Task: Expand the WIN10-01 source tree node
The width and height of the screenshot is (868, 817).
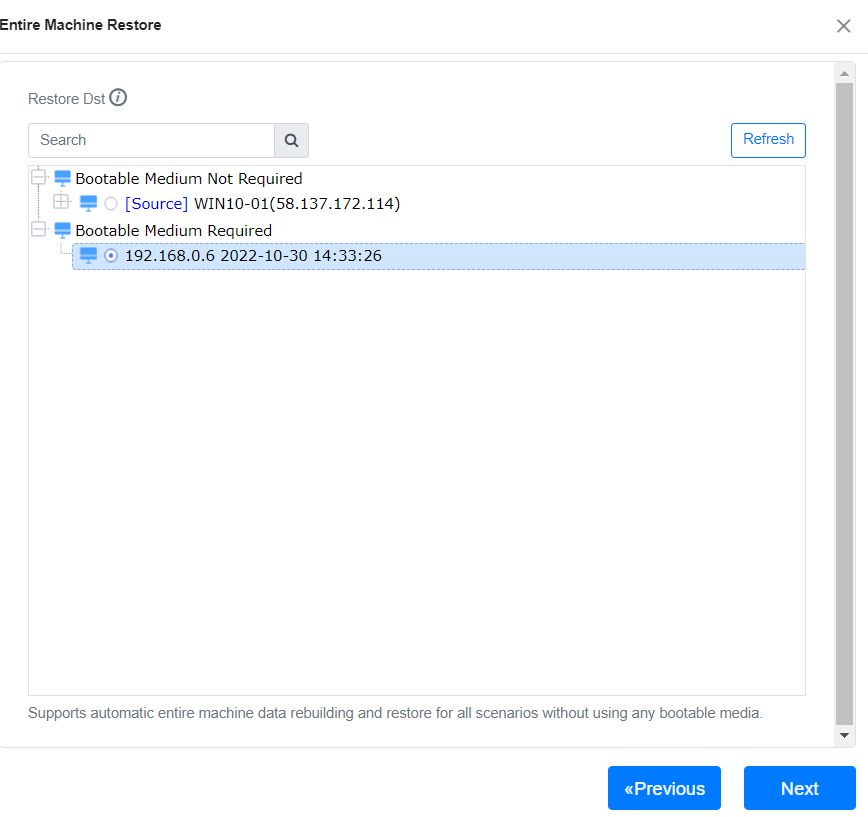Action: tap(62, 203)
